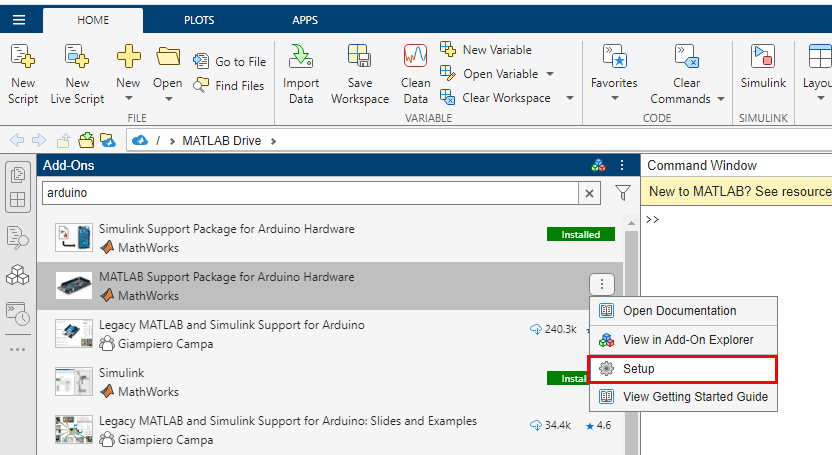The image size is (832, 455).
Task: Click Save Workspace icon
Action: 359,56
